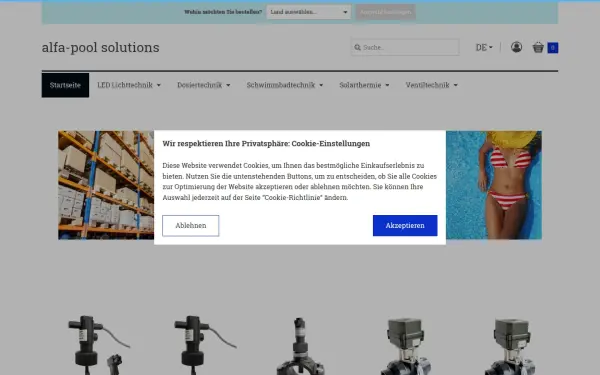Open the last motor valve product thumbnail
This screenshot has height=375, width=600.
510,346
